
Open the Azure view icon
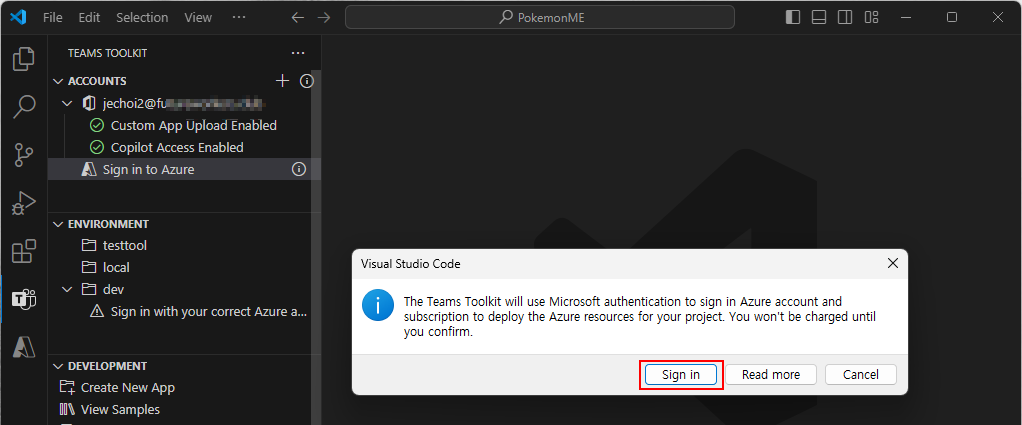pos(24,347)
